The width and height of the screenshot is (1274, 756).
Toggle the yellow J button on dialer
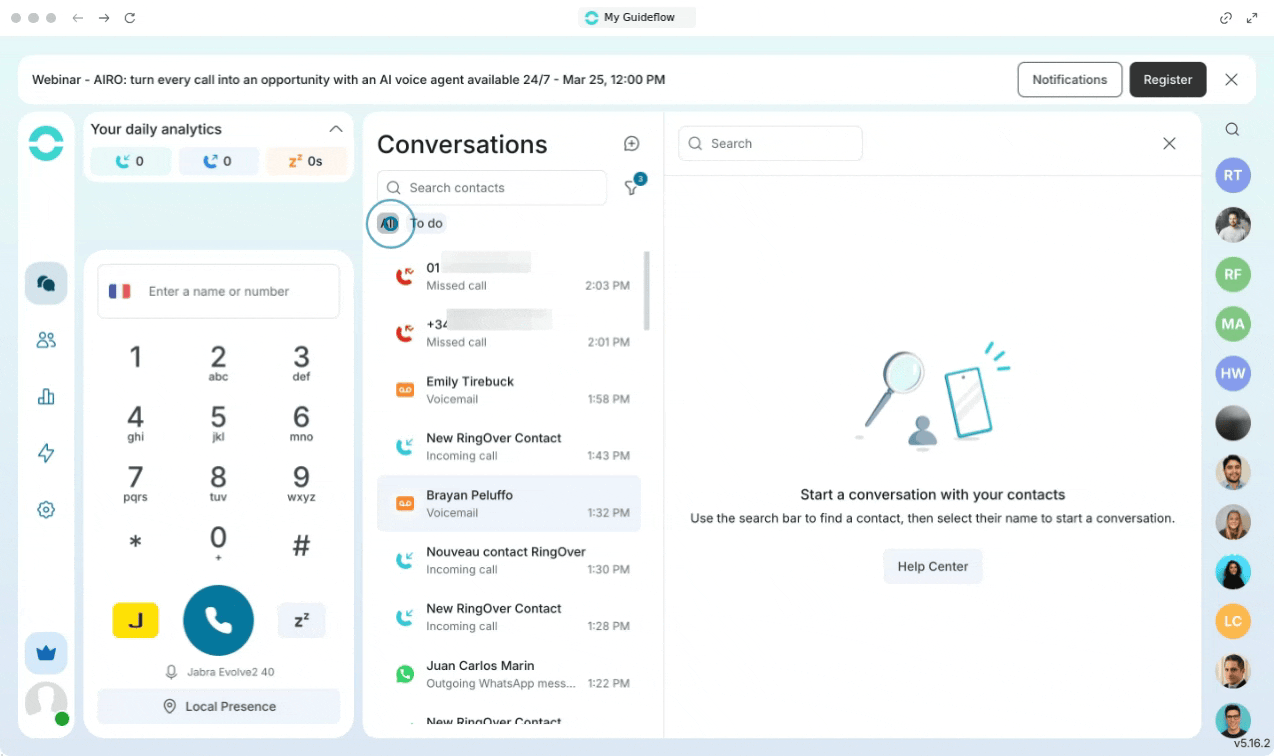pos(135,620)
